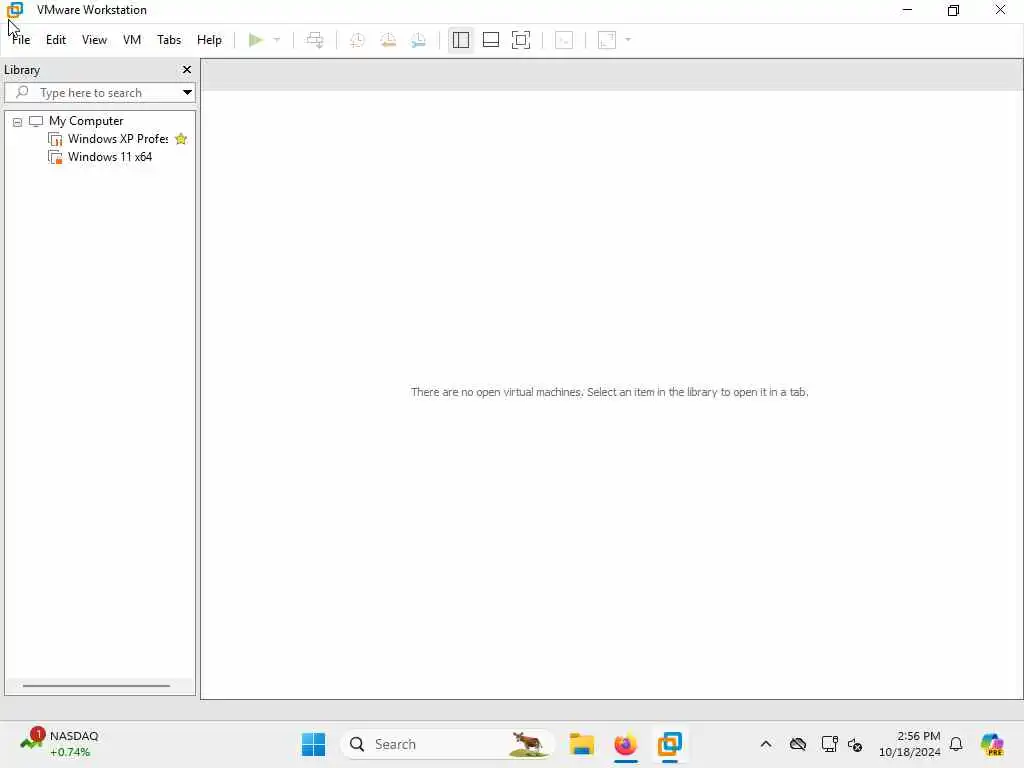Open File Explorer from the taskbar
The image size is (1024, 768).
tap(581, 744)
